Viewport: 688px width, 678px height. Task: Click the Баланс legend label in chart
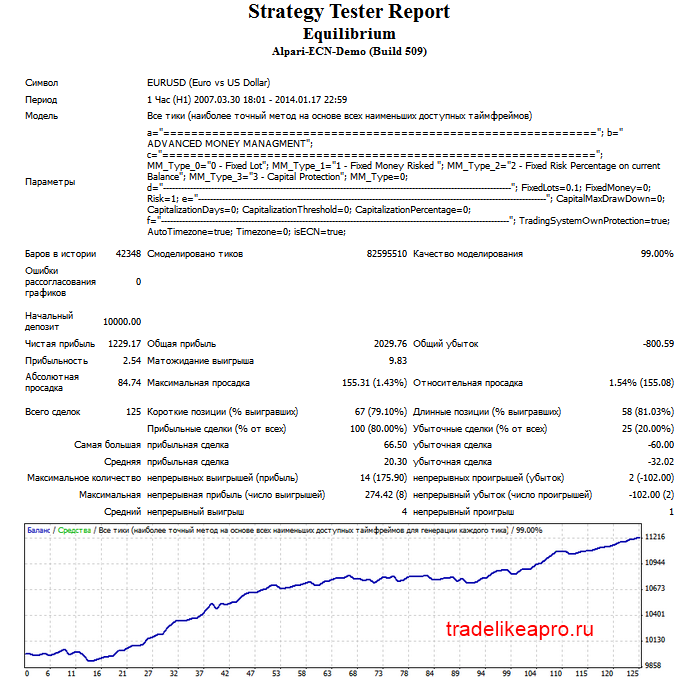tap(39, 530)
